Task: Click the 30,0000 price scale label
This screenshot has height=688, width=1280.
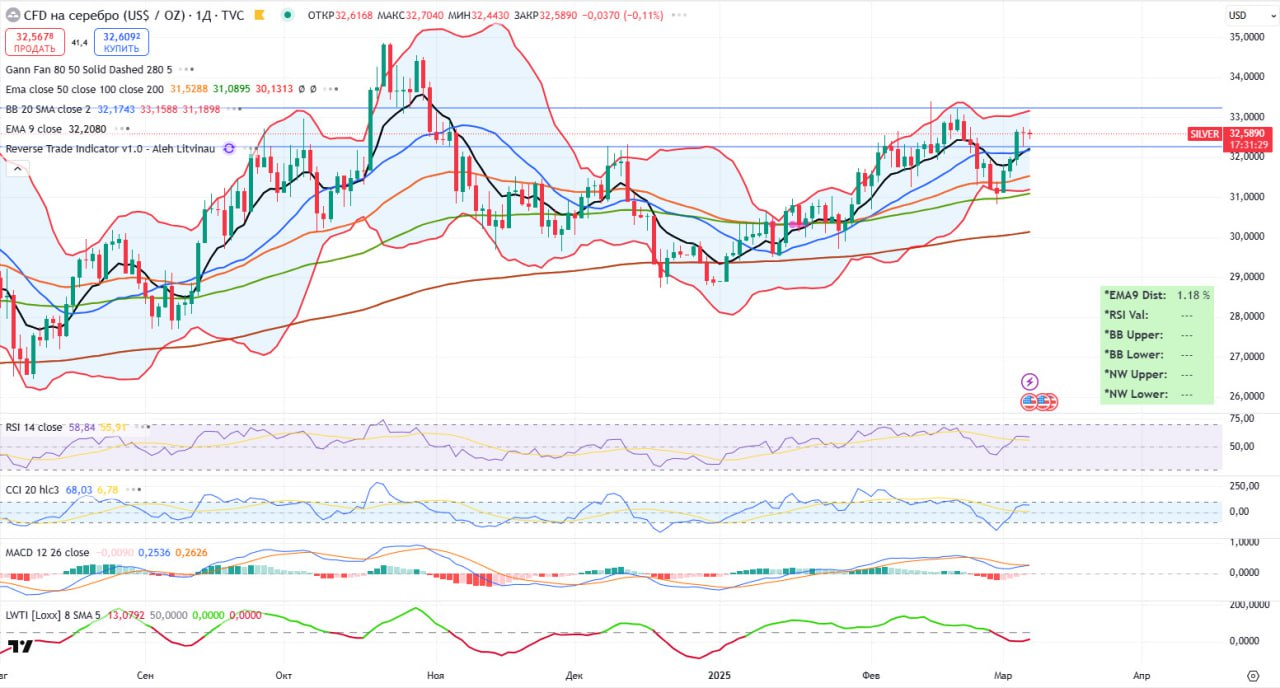Action: click(1248, 237)
